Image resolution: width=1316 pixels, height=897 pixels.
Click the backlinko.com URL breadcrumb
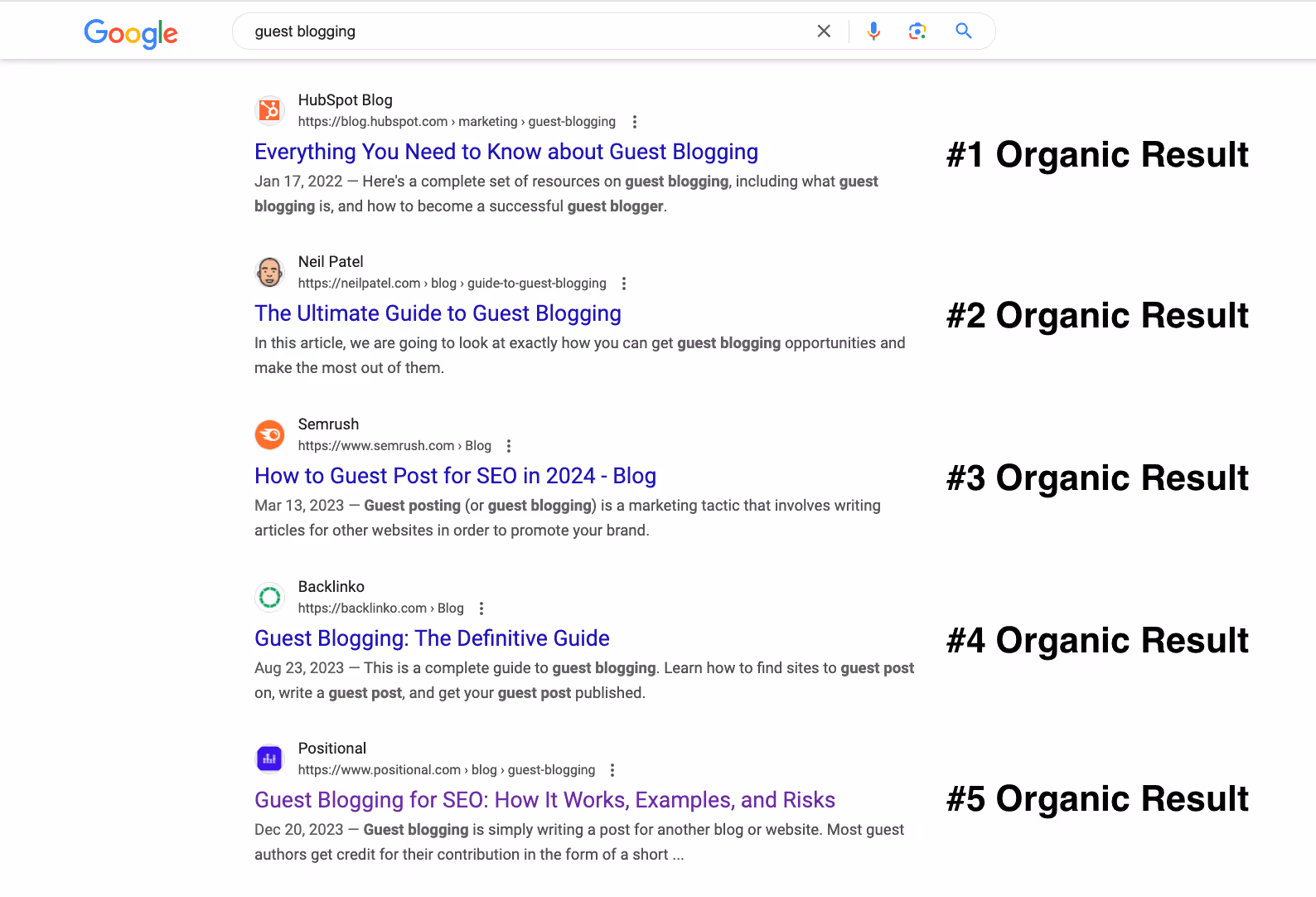[x=380, y=609]
